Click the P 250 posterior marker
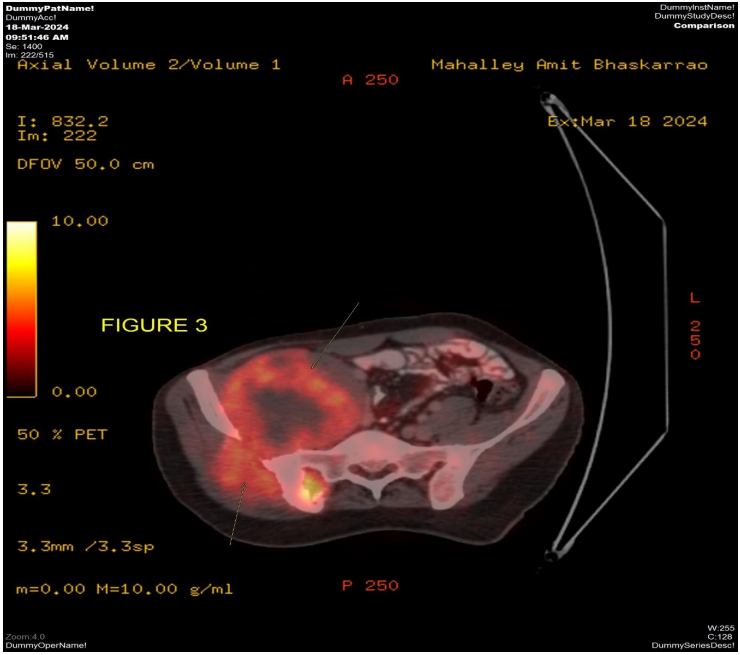The image size is (740, 655). click(x=369, y=586)
